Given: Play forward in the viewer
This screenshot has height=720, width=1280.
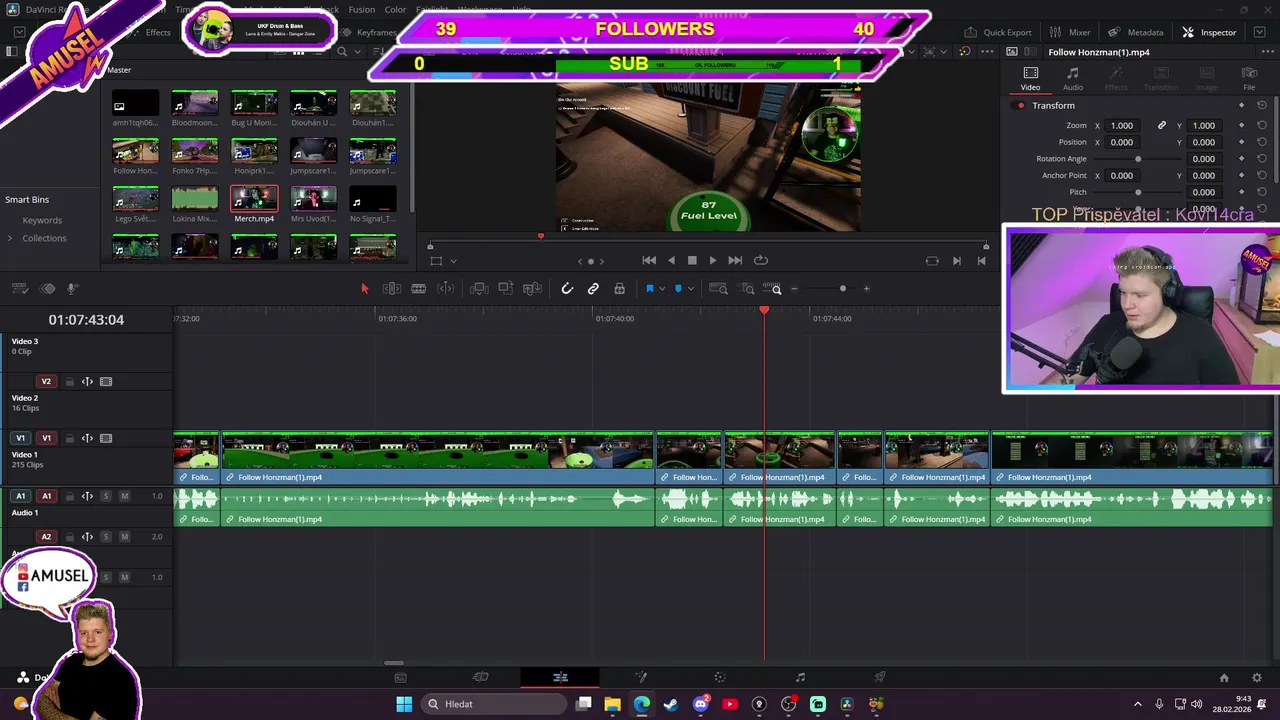Looking at the screenshot, I should point(712,260).
